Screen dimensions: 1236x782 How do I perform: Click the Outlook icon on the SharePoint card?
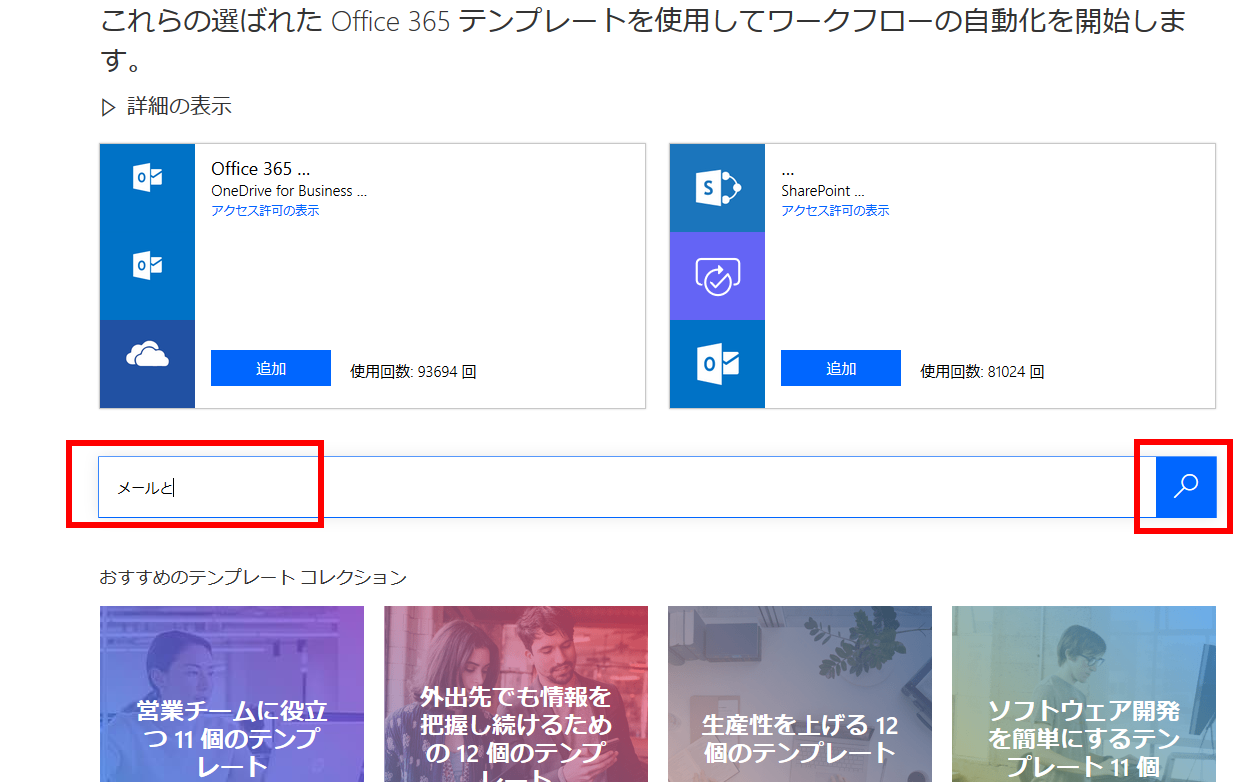pyautogui.click(x=717, y=364)
